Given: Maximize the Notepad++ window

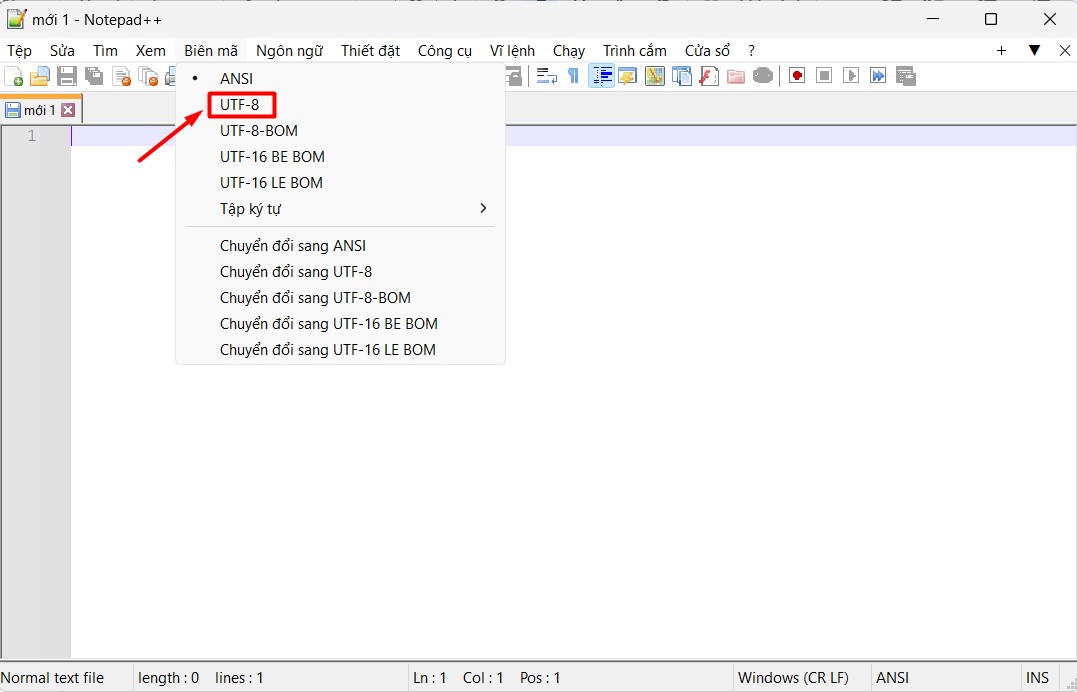Looking at the screenshot, I should (x=990, y=19).
